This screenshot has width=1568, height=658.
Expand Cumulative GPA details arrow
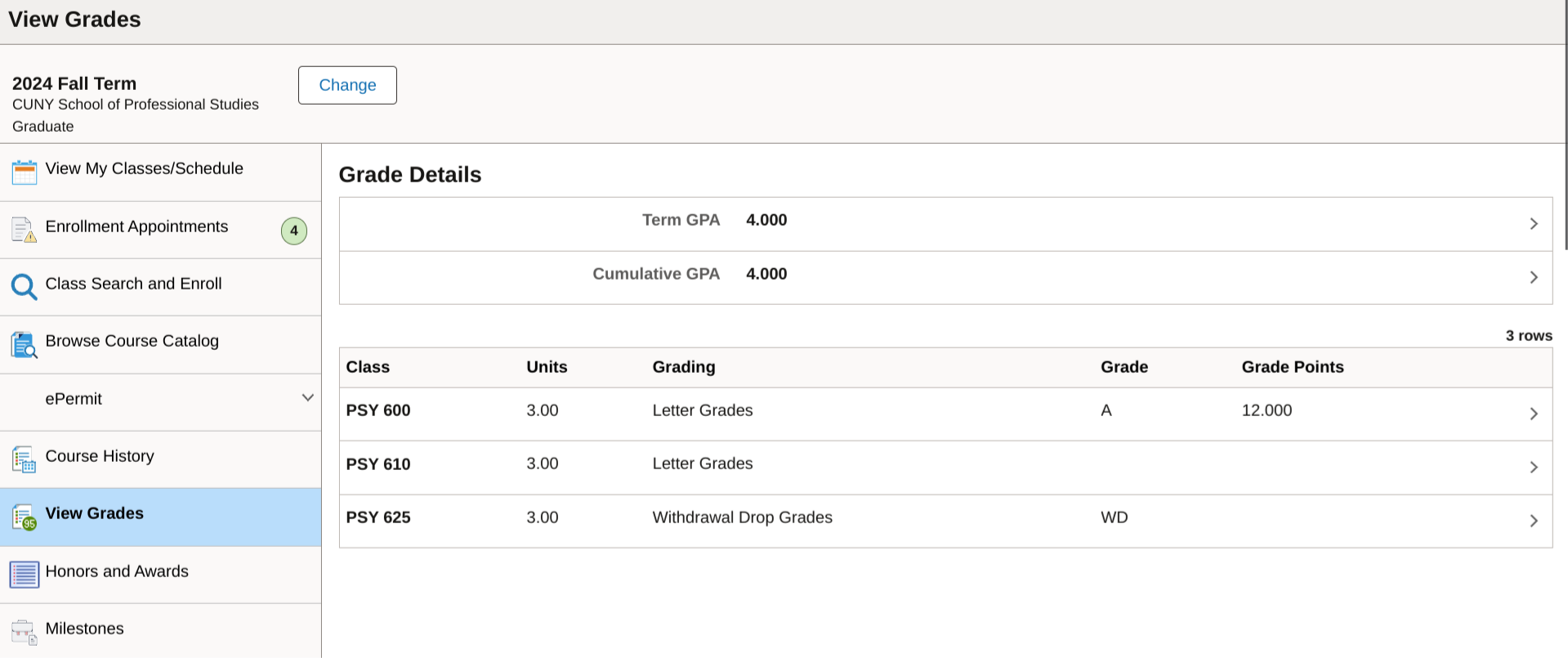pos(1534,278)
